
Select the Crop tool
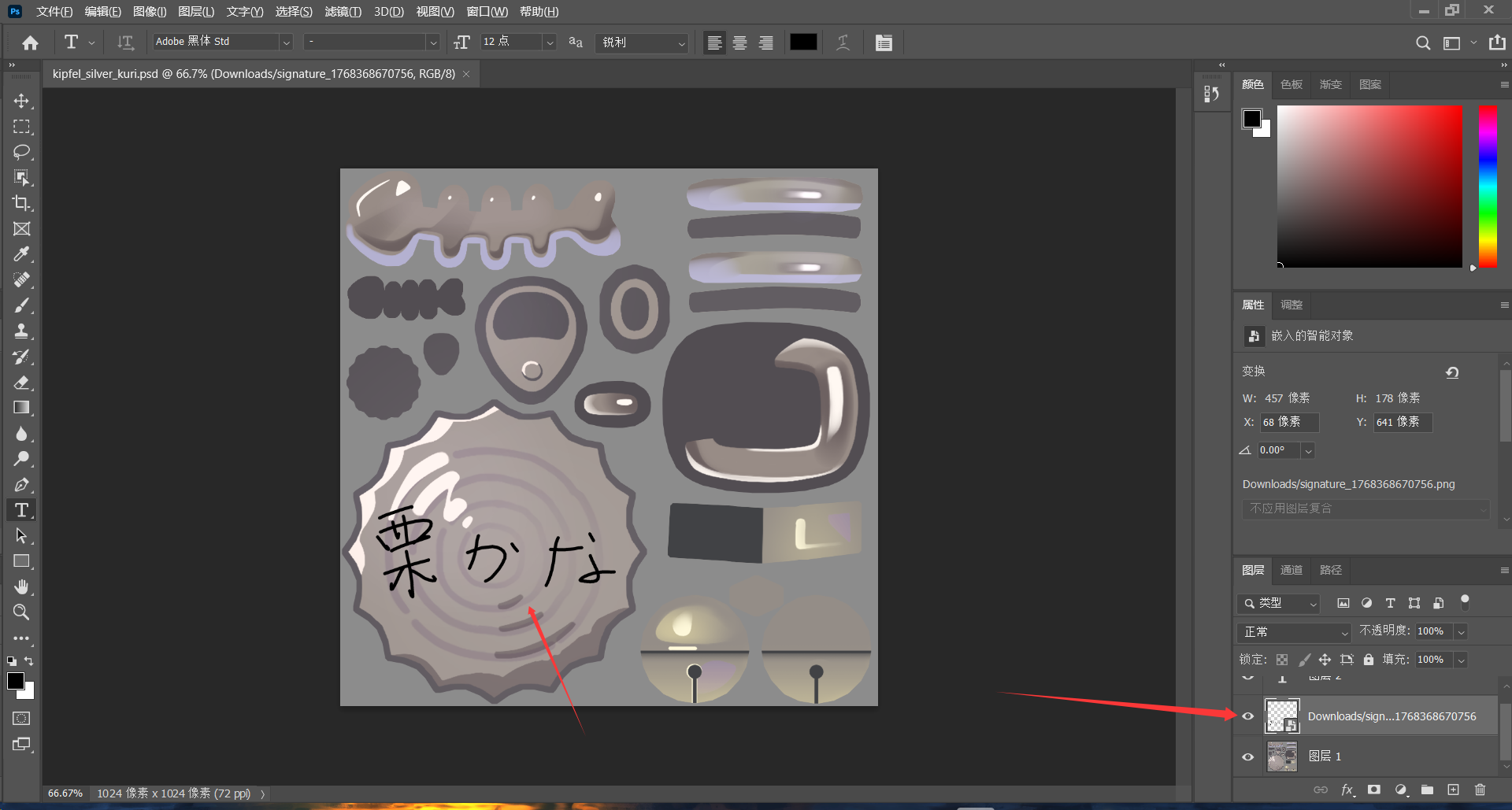pos(21,203)
